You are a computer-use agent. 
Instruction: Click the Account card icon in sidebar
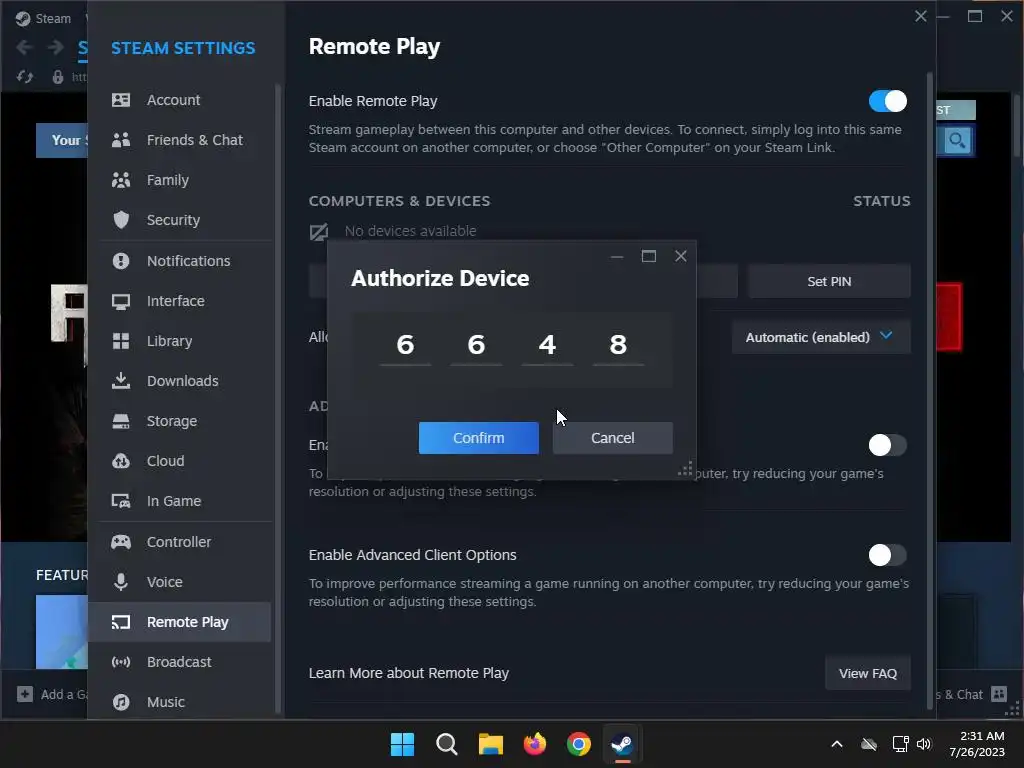click(x=121, y=100)
